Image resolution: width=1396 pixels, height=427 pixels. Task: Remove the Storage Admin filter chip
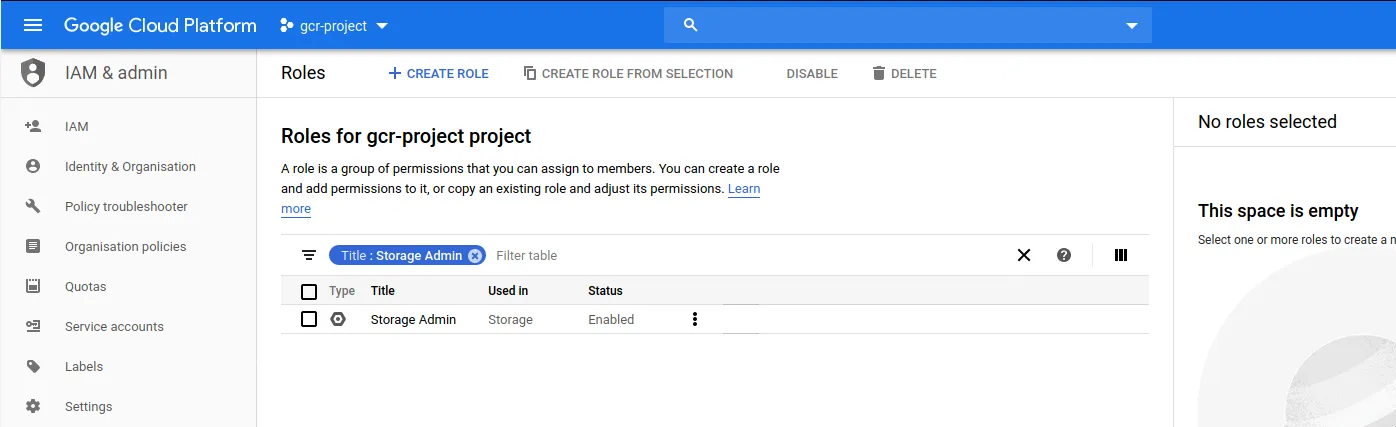point(475,255)
